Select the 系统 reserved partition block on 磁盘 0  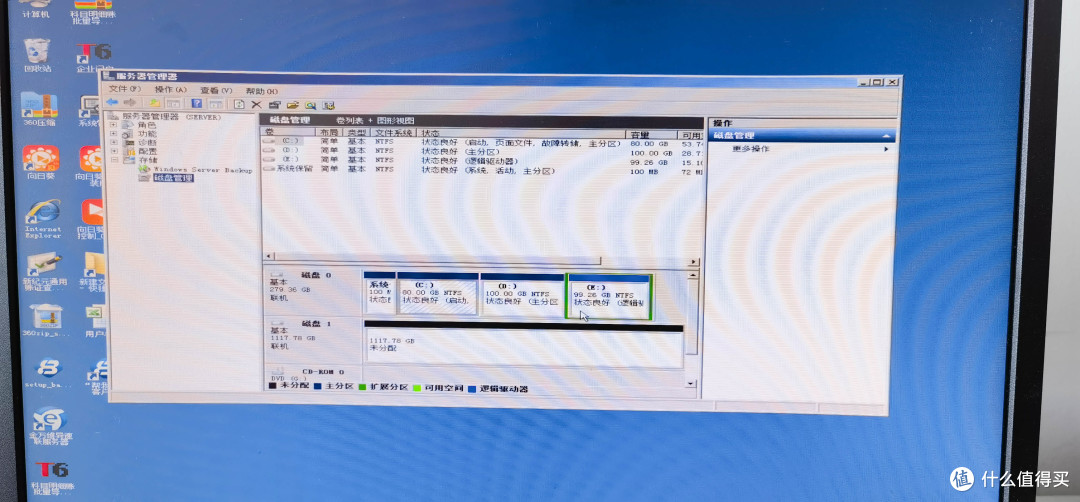(x=380, y=293)
